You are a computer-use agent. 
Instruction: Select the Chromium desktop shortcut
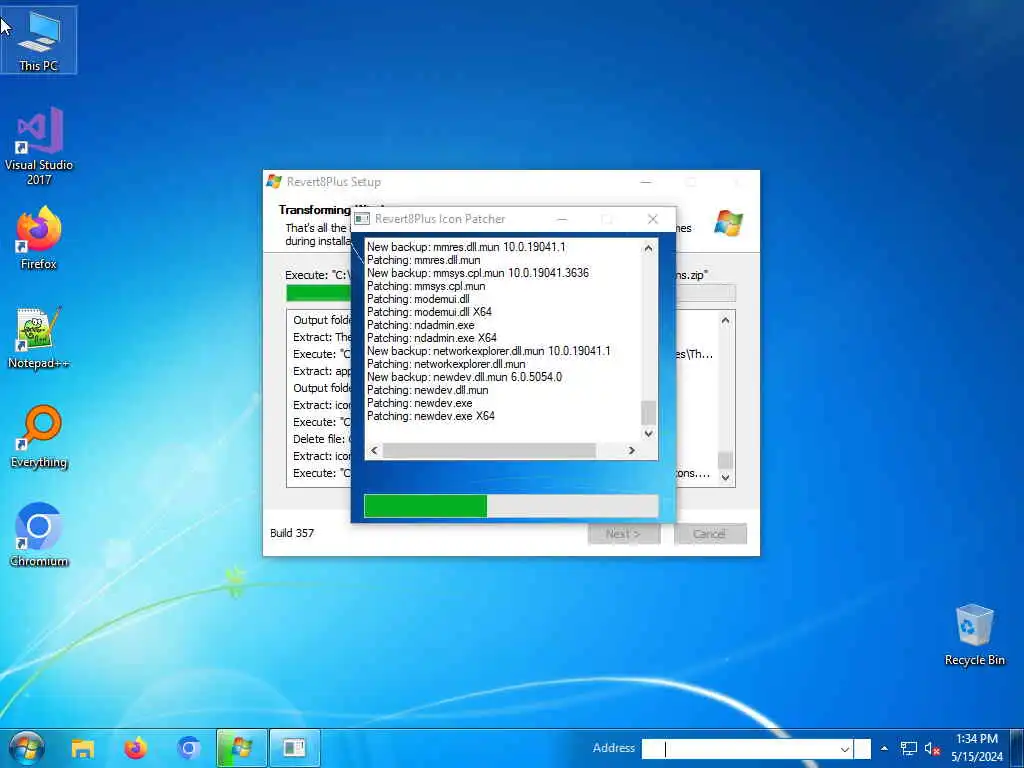pos(39,536)
